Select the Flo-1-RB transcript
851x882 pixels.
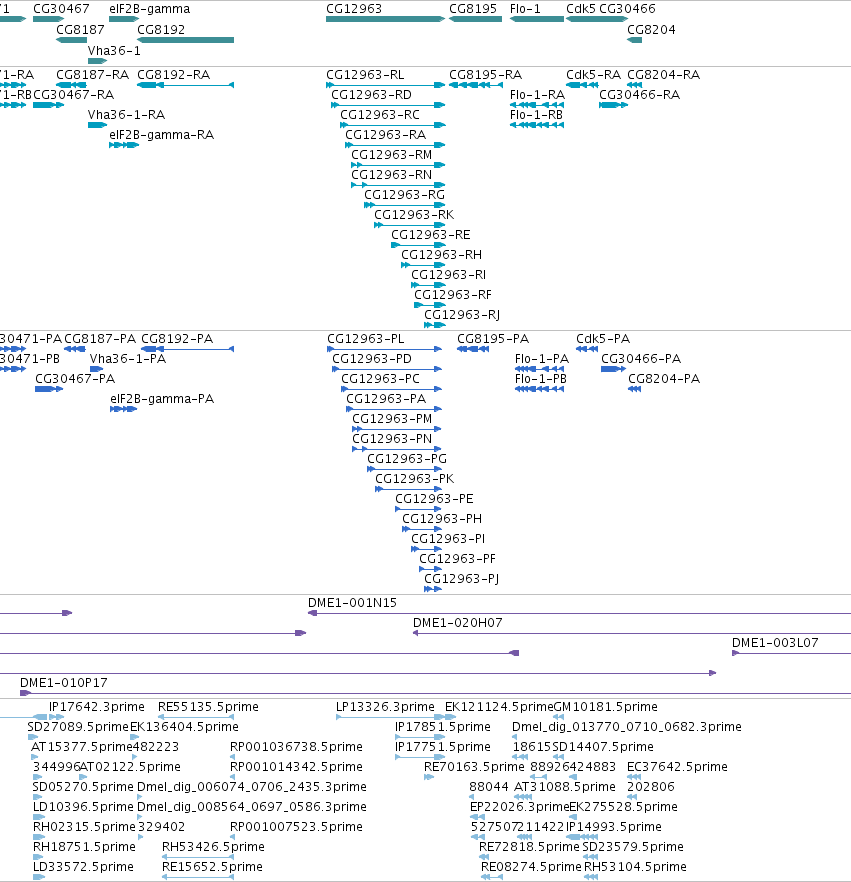537,125
